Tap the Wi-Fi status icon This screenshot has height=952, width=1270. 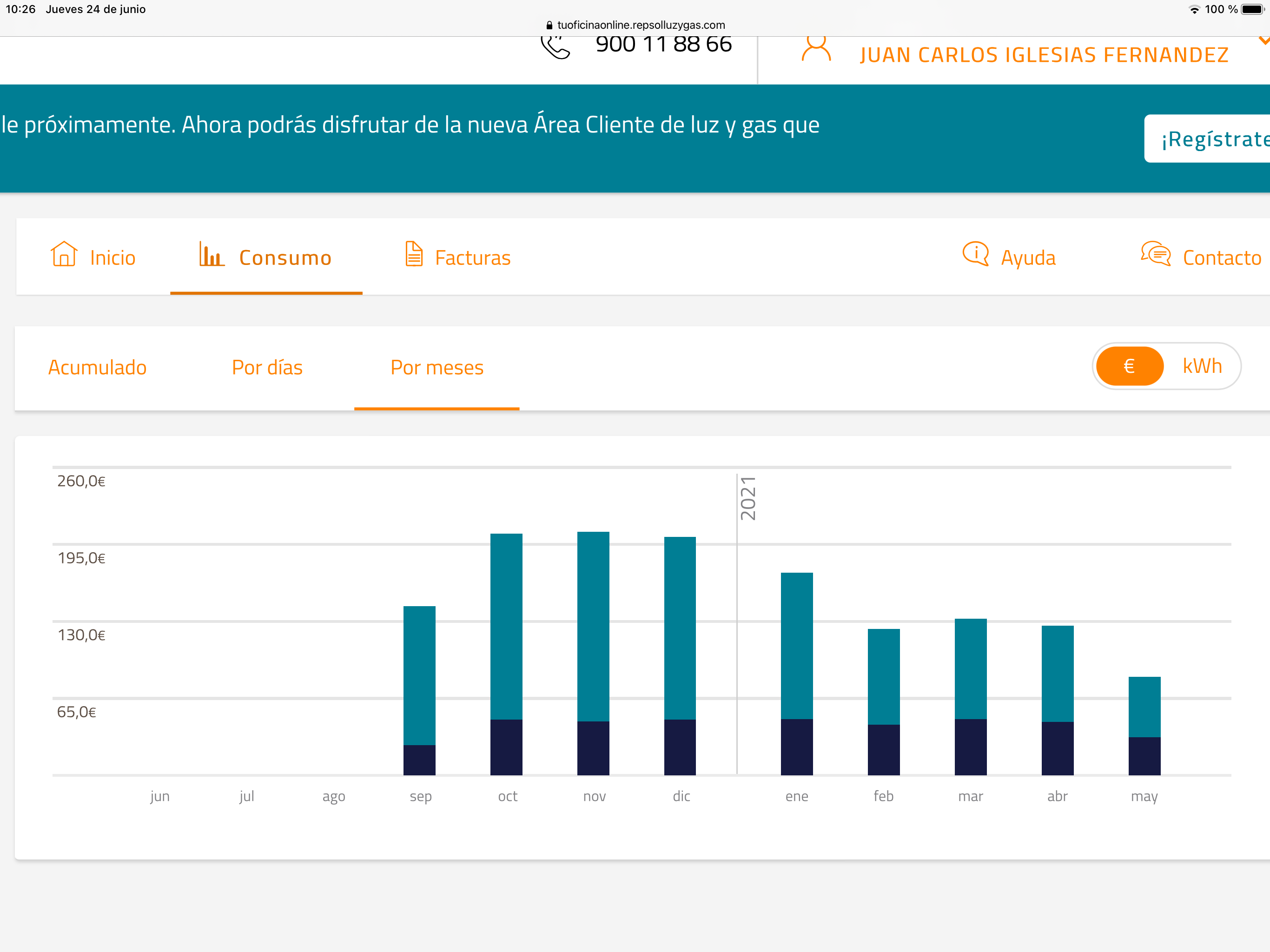tap(1194, 9)
